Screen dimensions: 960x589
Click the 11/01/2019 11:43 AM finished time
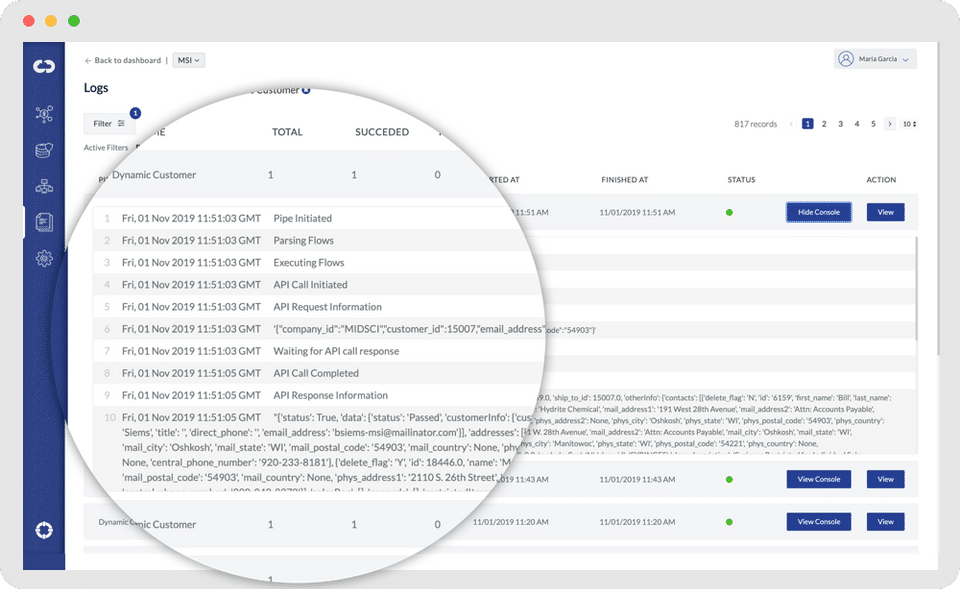[x=637, y=479]
